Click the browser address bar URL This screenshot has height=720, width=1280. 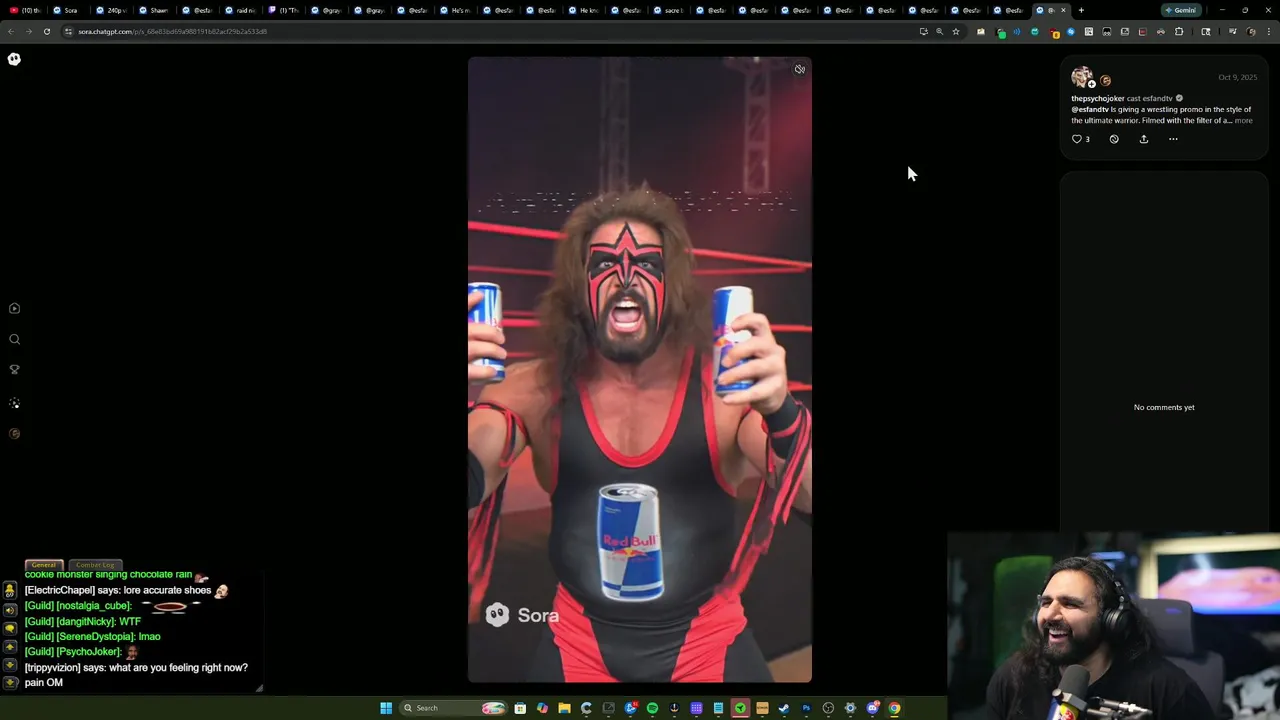[x=172, y=31]
